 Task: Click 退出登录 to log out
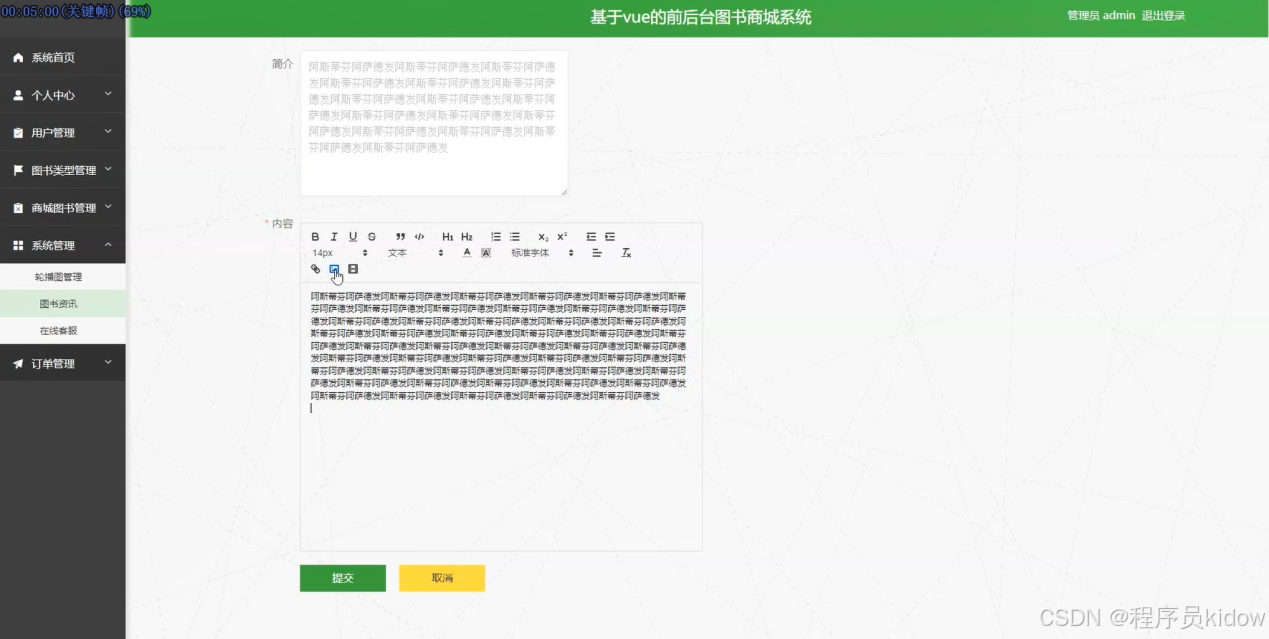point(1163,16)
